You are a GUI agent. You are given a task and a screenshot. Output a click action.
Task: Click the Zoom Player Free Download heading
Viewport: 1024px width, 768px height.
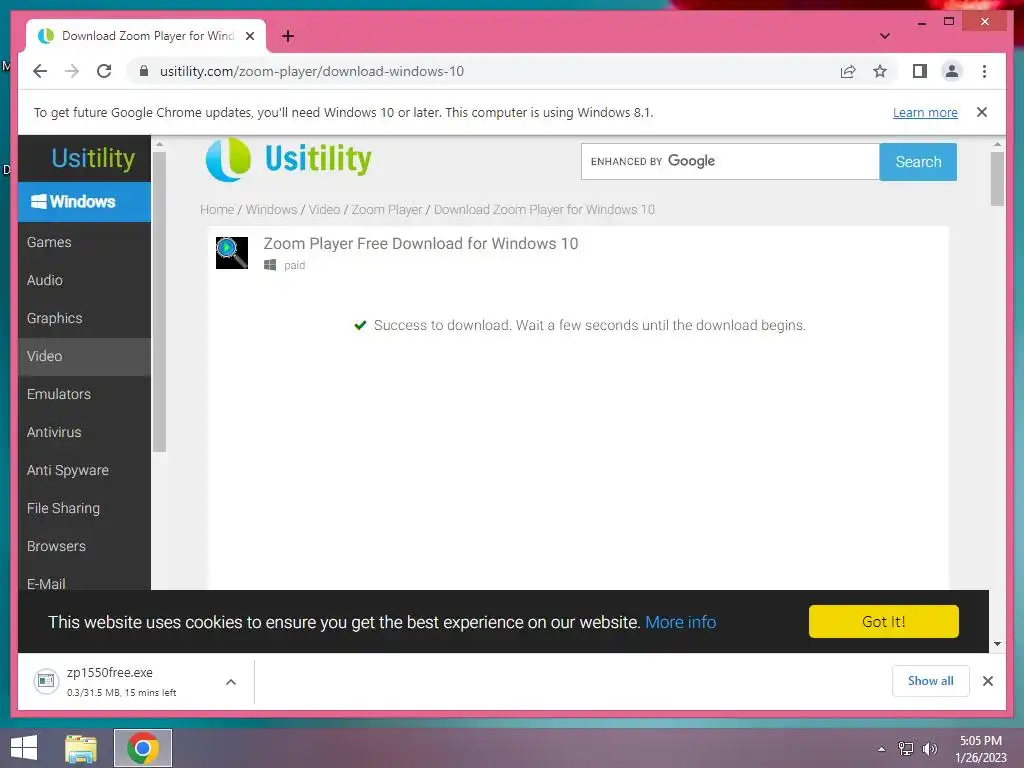point(421,244)
